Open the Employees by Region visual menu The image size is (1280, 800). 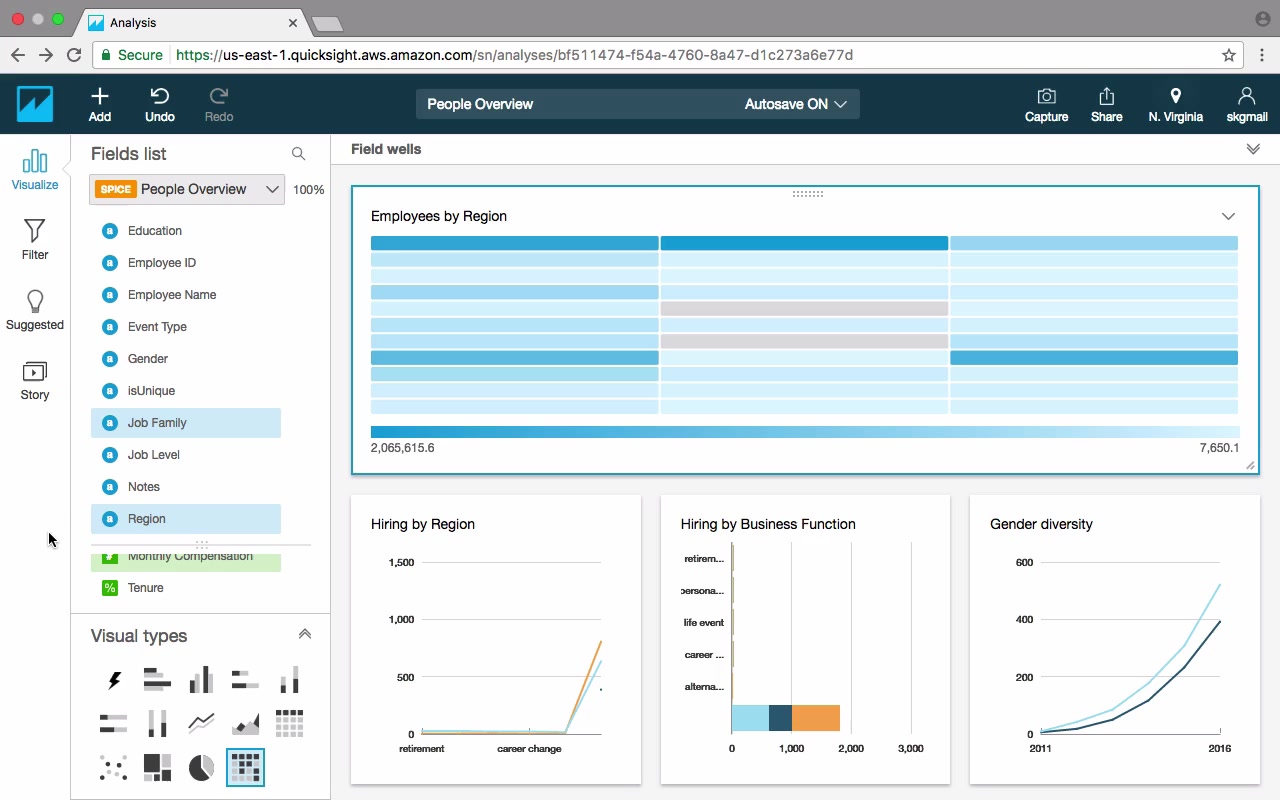tap(1228, 216)
